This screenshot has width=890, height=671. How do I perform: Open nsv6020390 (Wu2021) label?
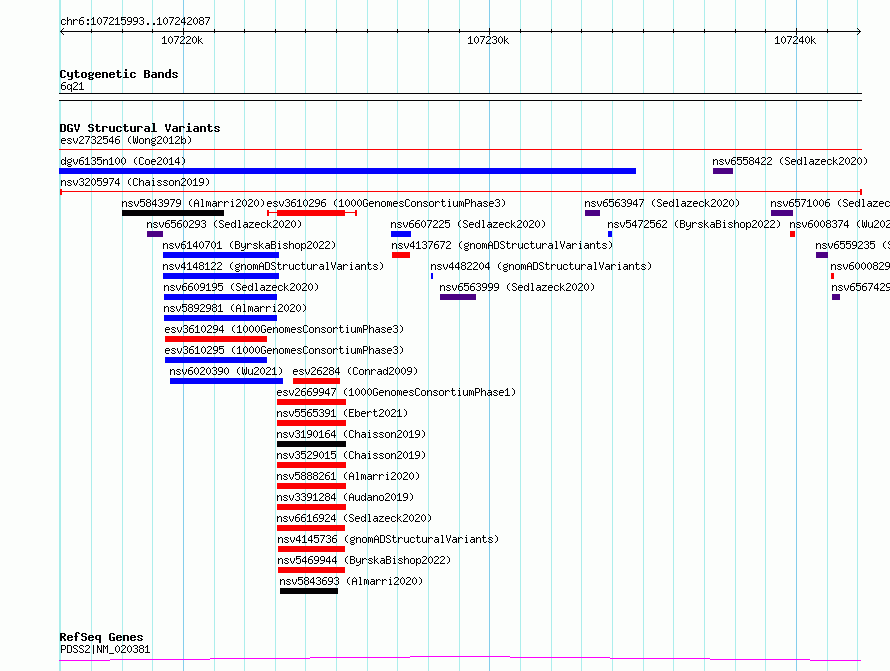[226, 371]
